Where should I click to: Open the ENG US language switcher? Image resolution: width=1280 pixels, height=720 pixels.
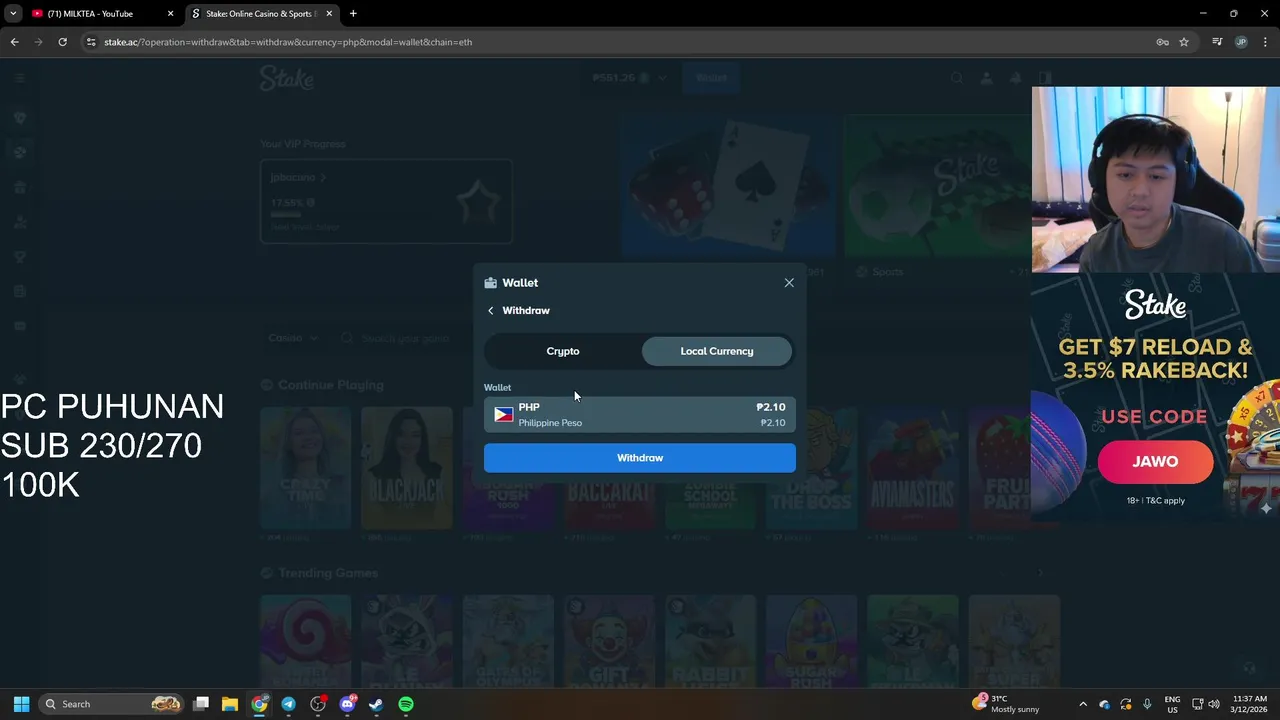tap(1172, 704)
